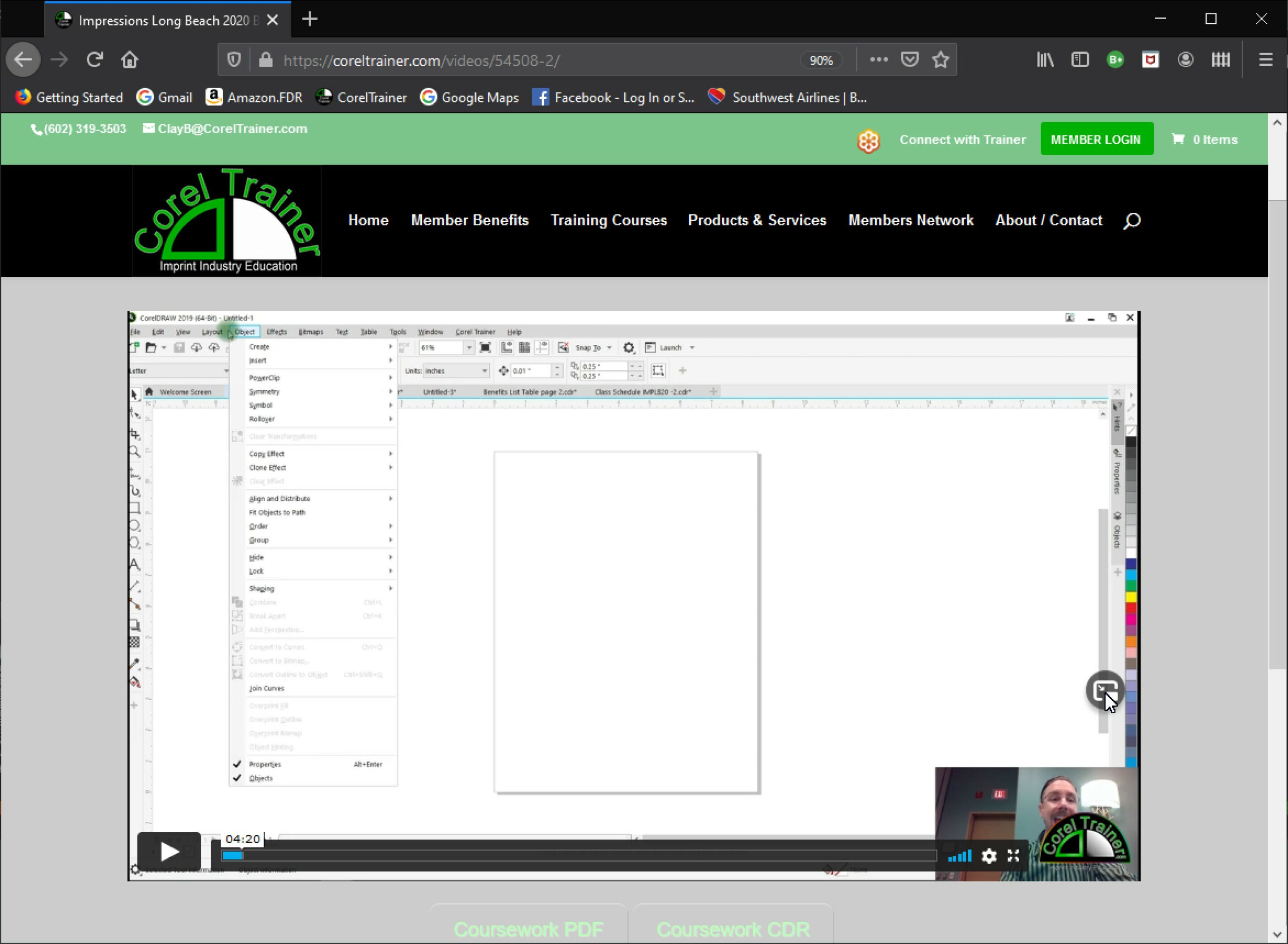Expand the Order submenu
This screenshot has width=1288, height=944.
tap(313, 526)
